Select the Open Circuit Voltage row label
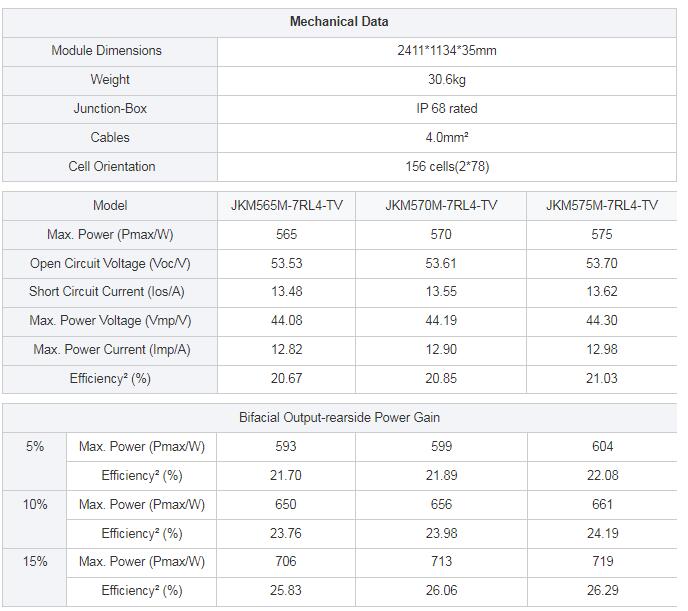This screenshot has height=611, width=688. point(110,263)
